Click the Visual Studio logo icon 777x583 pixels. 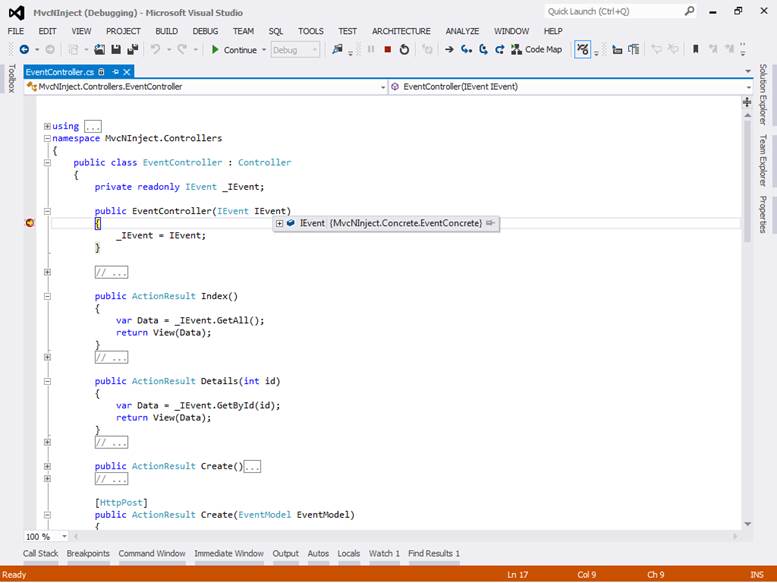(17, 12)
